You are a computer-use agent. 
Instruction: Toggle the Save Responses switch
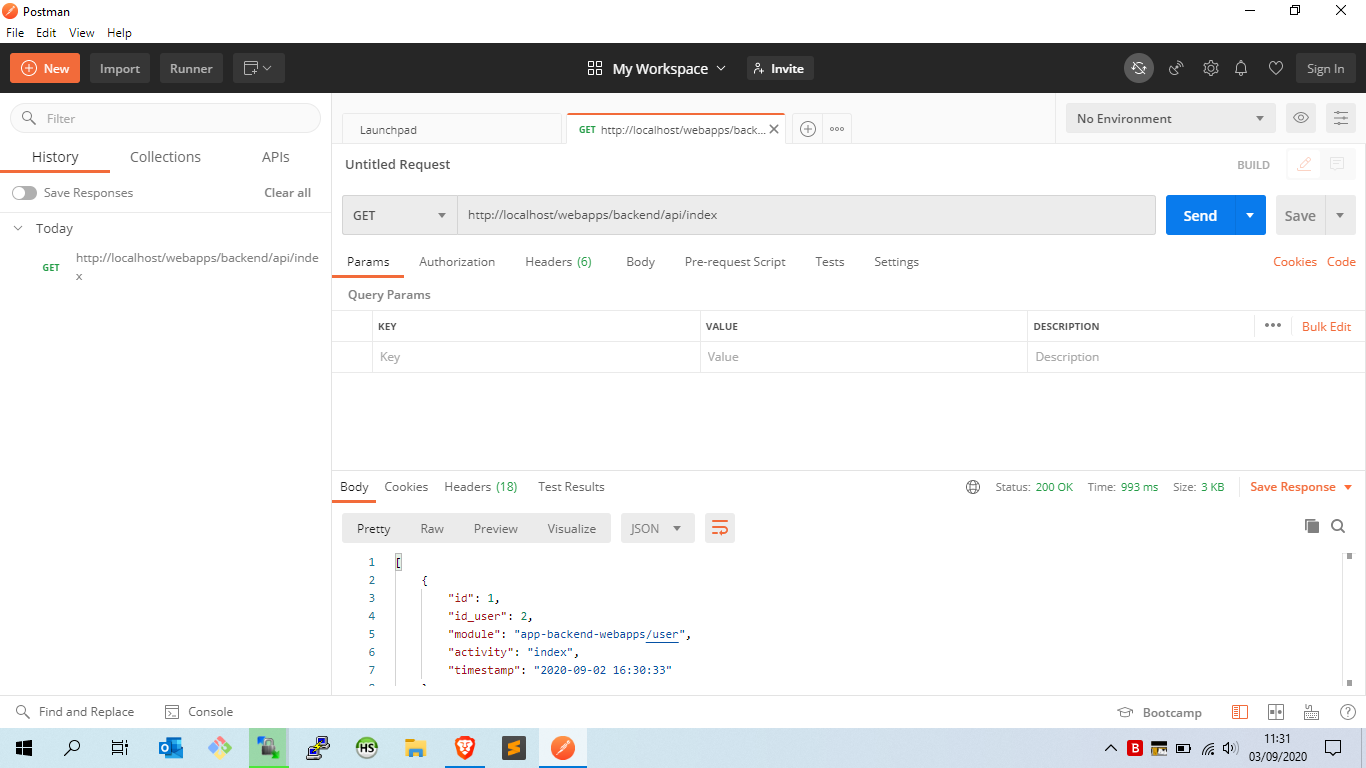[24, 193]
